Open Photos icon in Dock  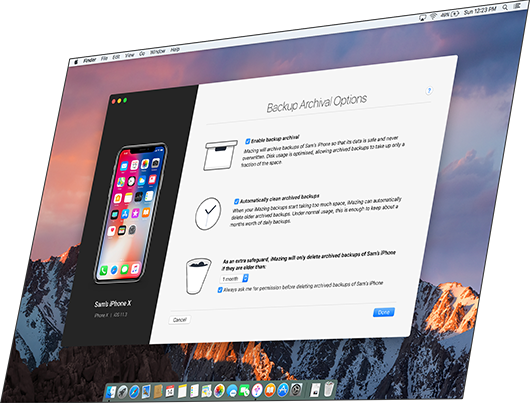(219, 391)
